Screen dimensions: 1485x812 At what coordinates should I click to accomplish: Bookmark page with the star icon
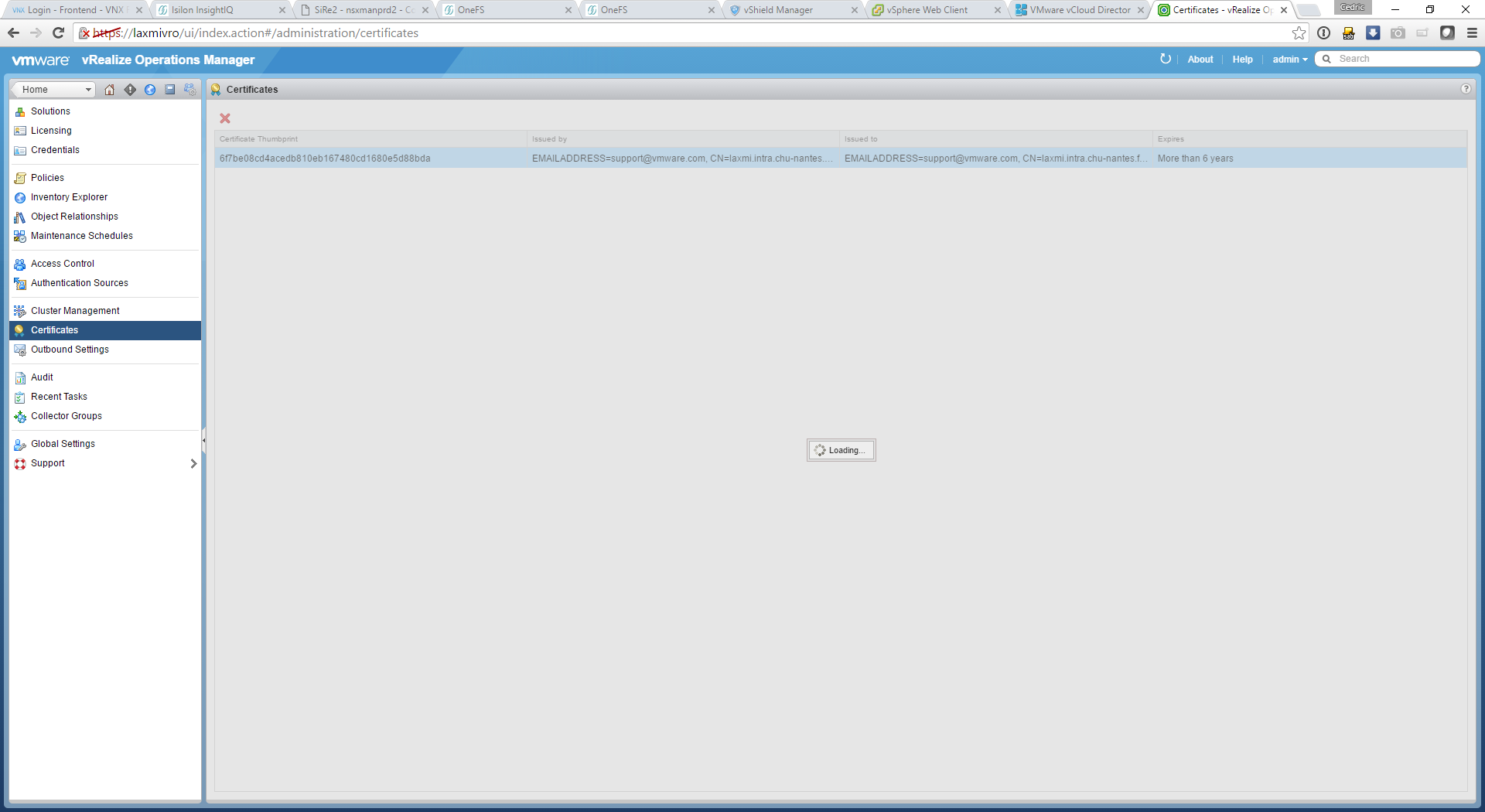coord(1299,33)
